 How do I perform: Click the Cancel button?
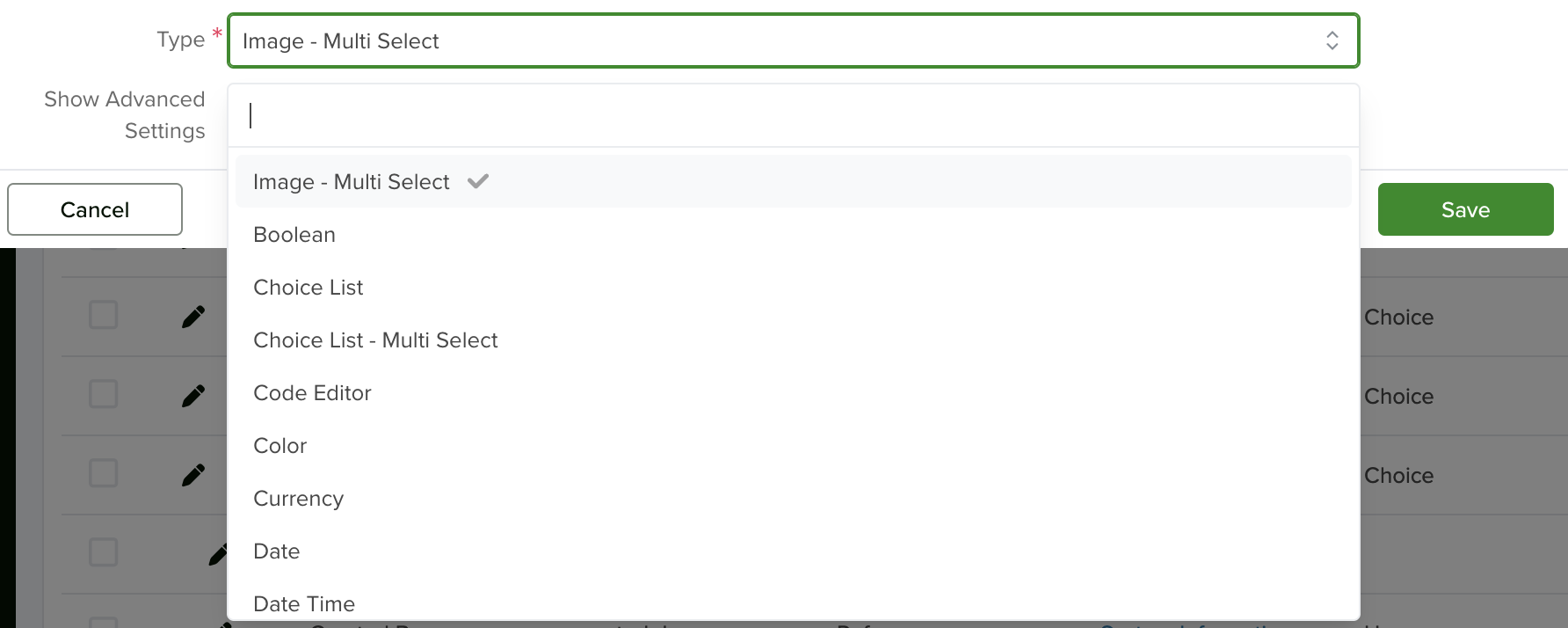click(x=95, y=209)
